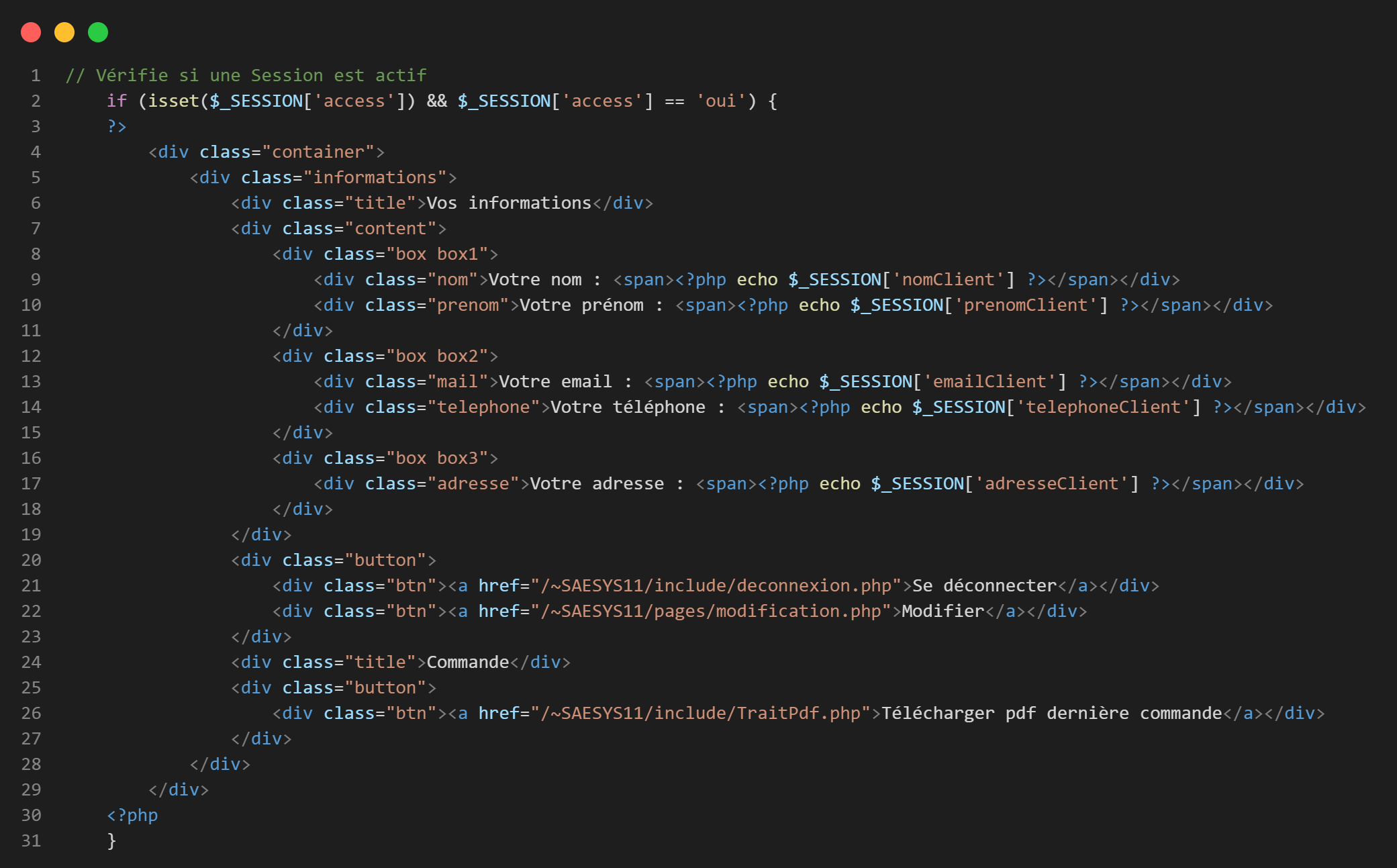This screenshot has height=868, width=1397.
Task: Click line number 31 in the gutter
Action: click(31, 840)
